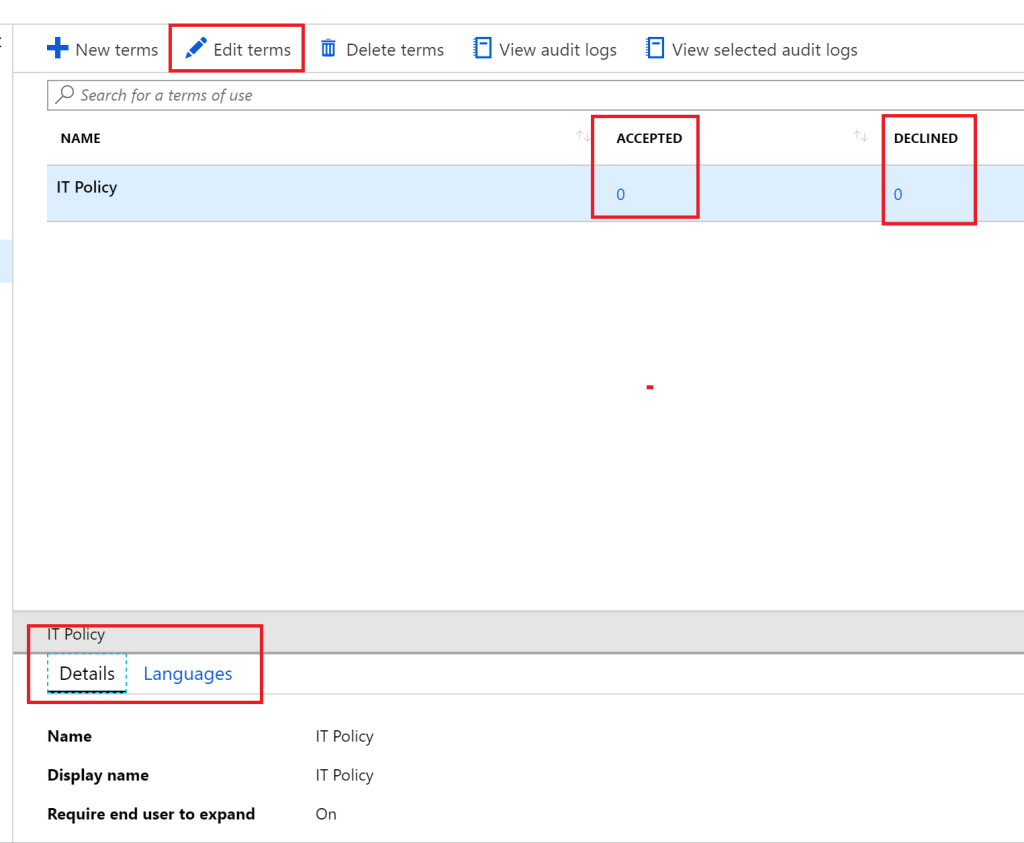
Task: Click the View selected audit logs icon
Action: (x=656, y=47)
